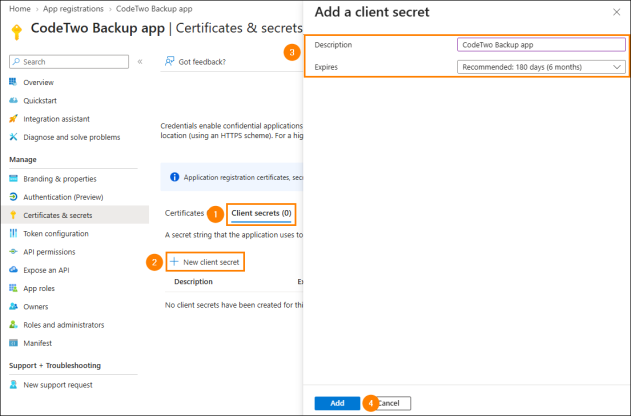The image size is (631, 416).
Task: Close the Add a client secret panel
Action: (616, 12)
